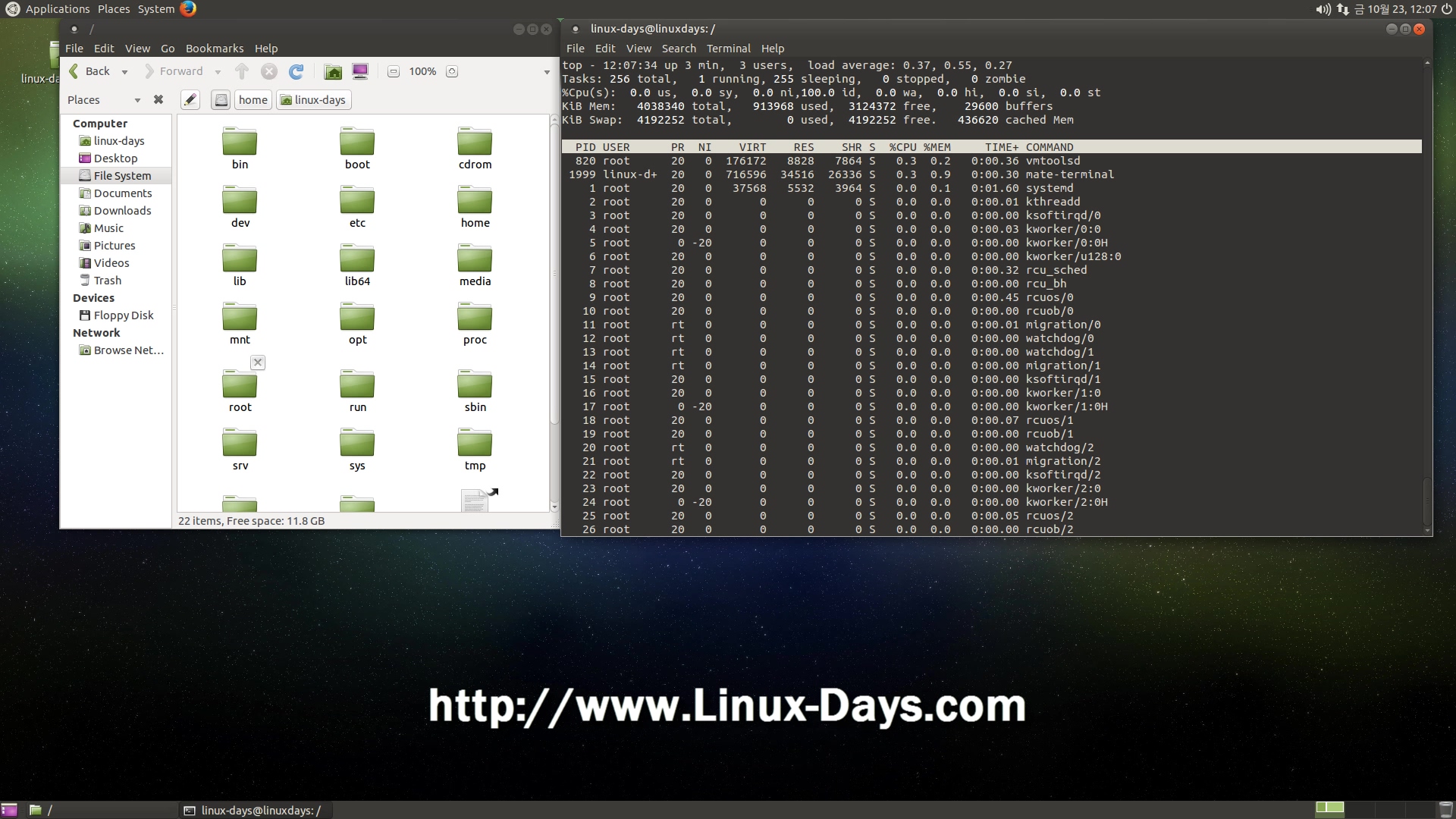This screenshot has width=1456, height=819.
Task: Open the file manager View menu
Action: point(137,48)
